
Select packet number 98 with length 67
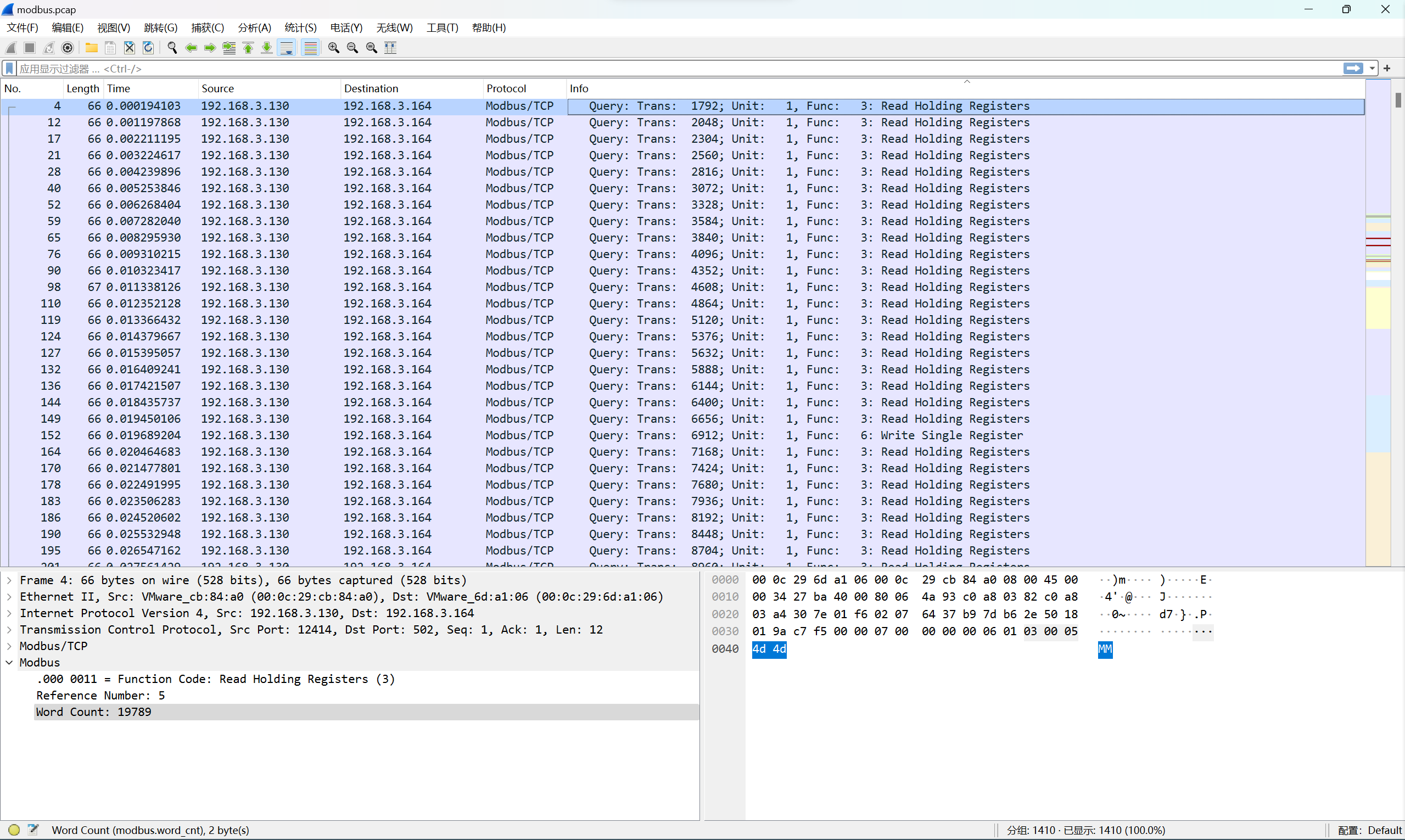(x=682, y=287)
